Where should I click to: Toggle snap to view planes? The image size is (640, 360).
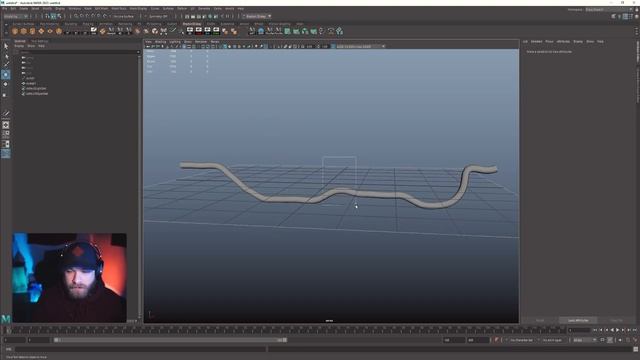(x=99, y=16)
